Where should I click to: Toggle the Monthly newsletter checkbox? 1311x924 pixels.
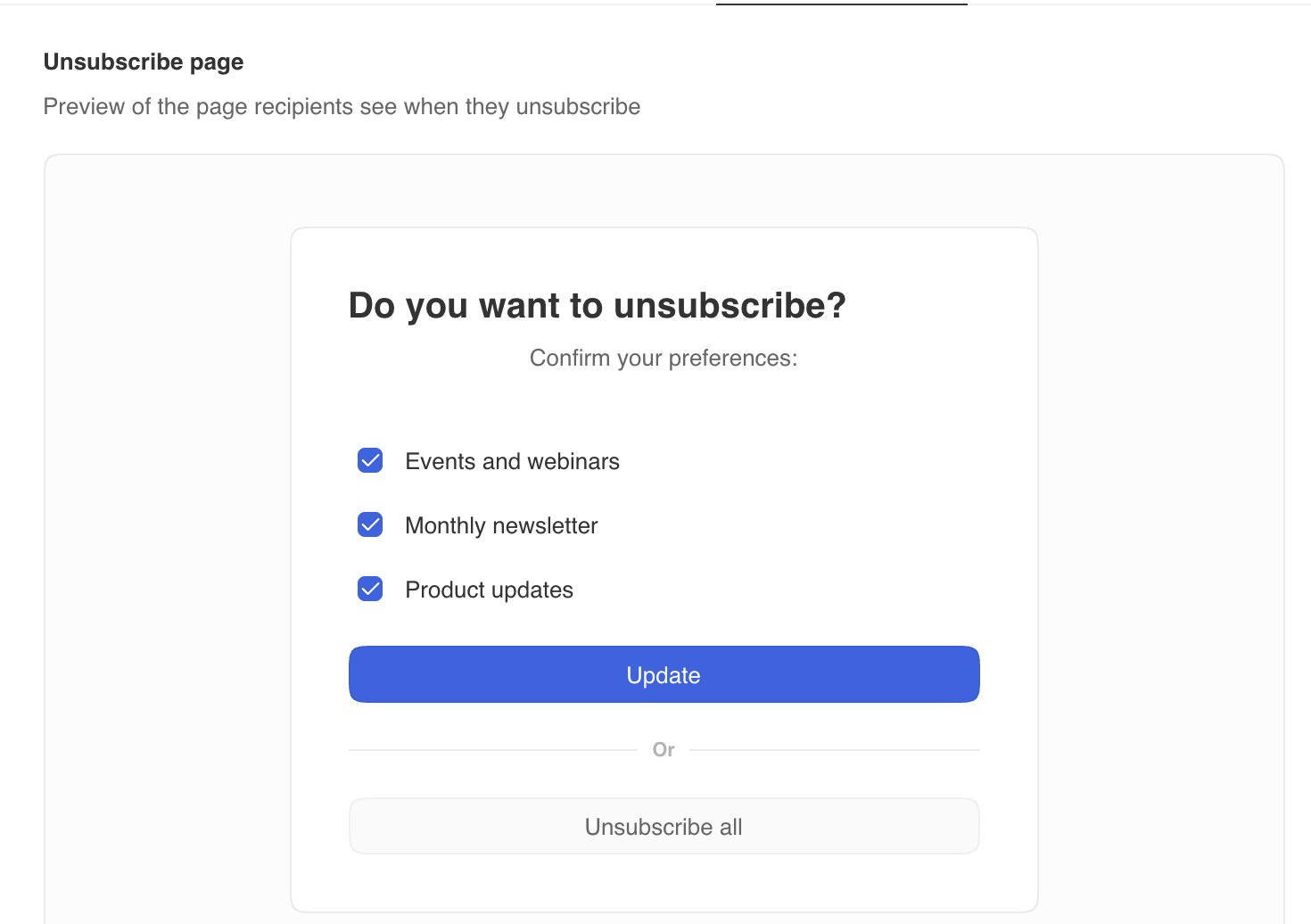click(x=370, y=524)
